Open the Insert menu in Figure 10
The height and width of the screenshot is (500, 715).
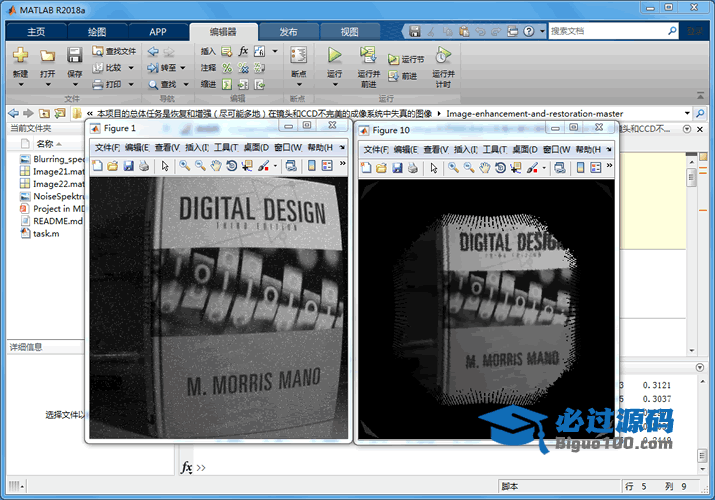pos(466,149)
